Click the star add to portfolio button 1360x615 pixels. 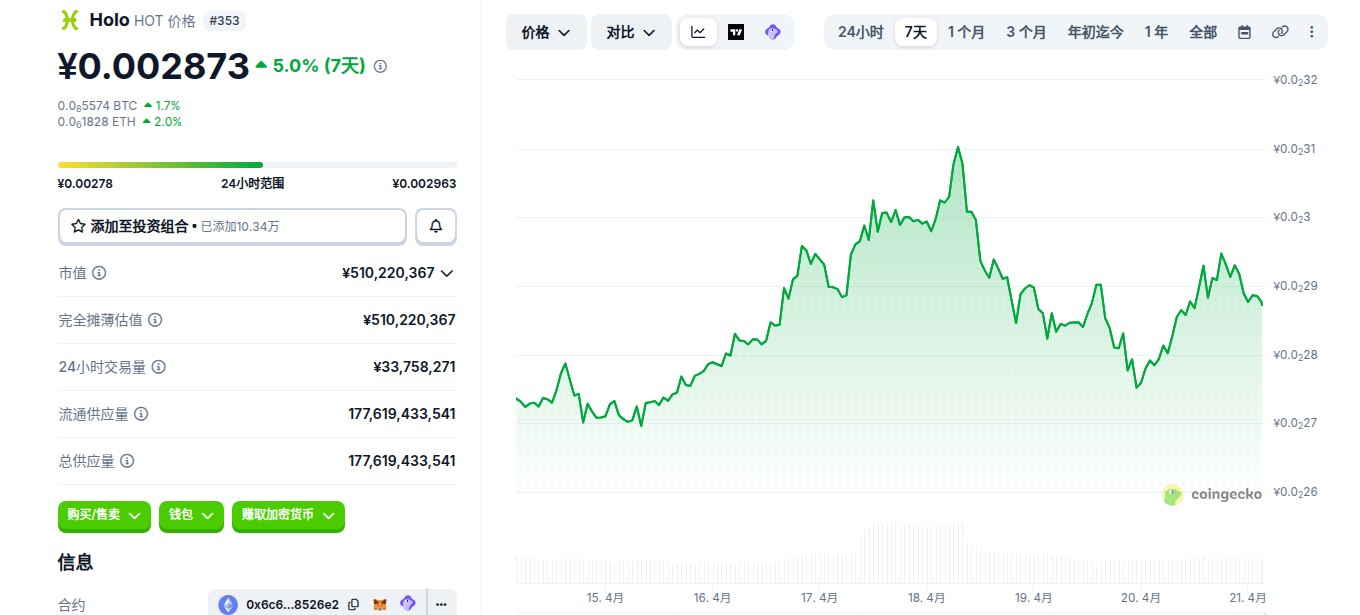pyautogui.click(x=232, y=226)
